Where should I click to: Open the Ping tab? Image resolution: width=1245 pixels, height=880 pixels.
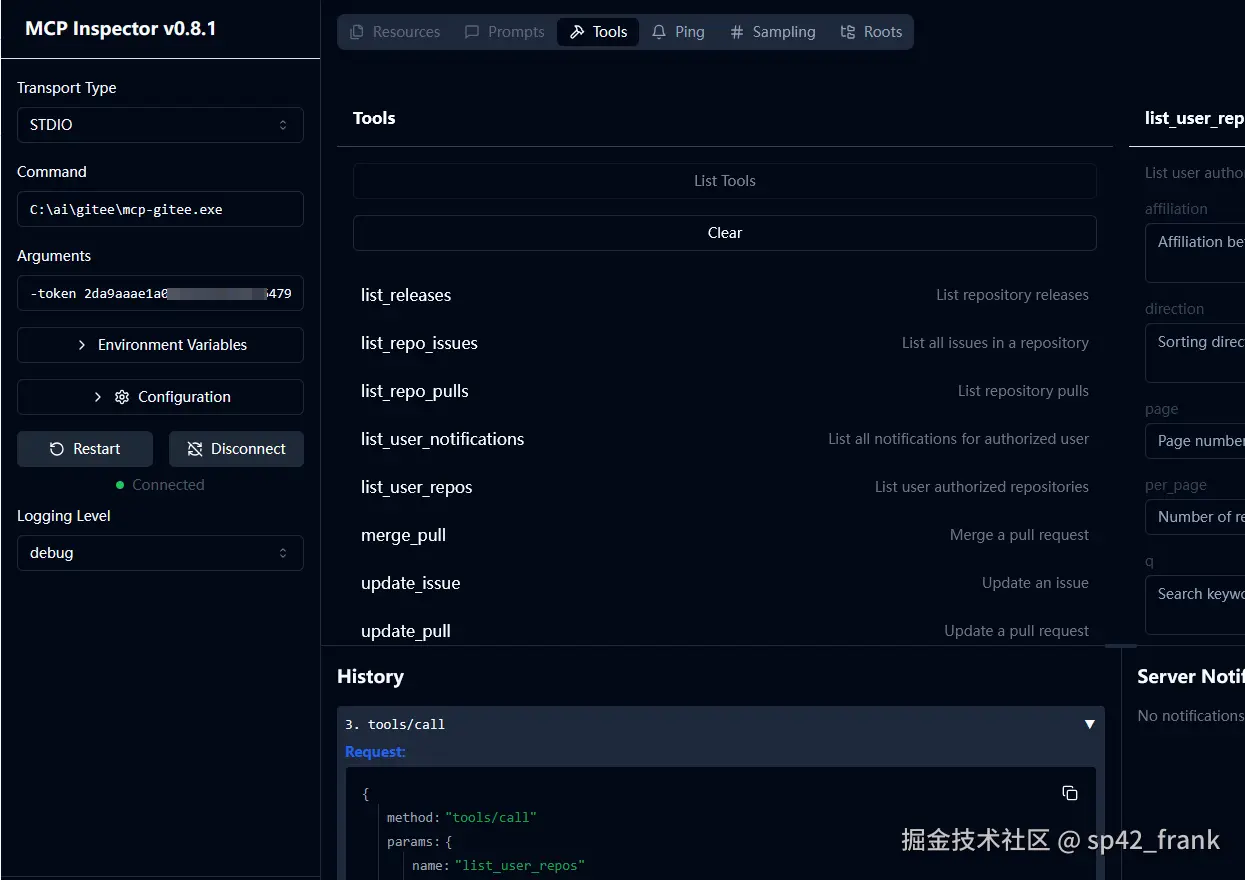click(678, 32)
